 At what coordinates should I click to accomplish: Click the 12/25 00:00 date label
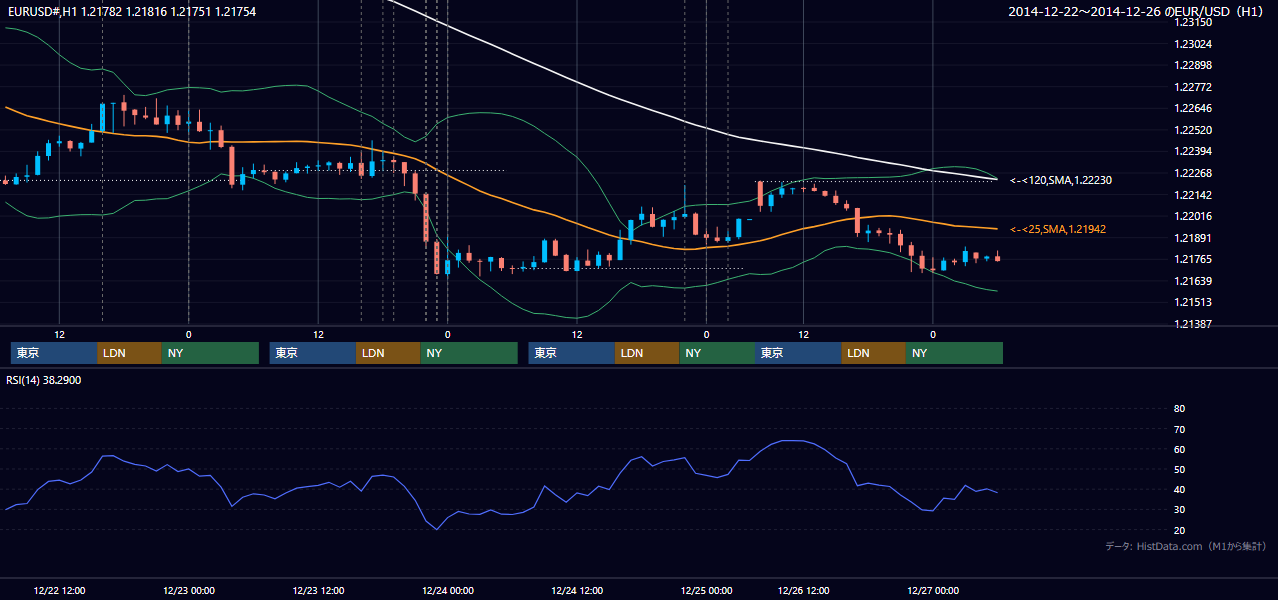click(706, 590)
